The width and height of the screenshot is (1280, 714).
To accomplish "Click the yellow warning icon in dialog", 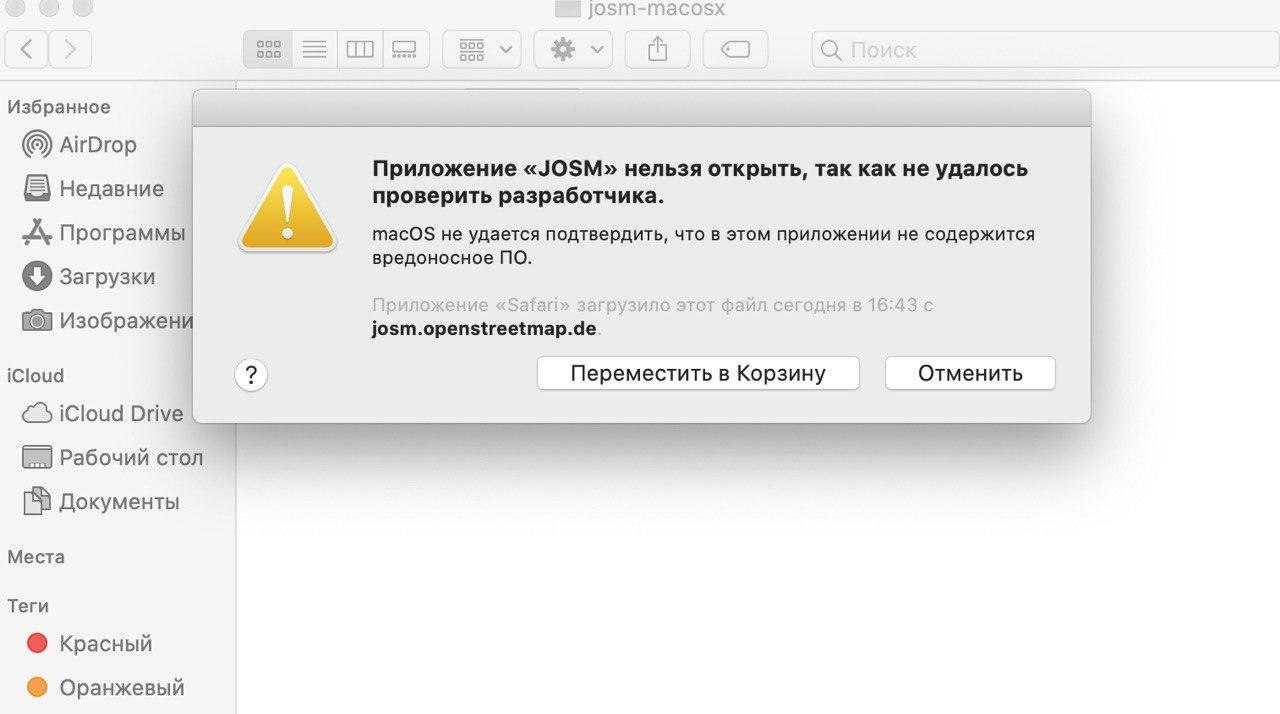I will coord(287,207).
